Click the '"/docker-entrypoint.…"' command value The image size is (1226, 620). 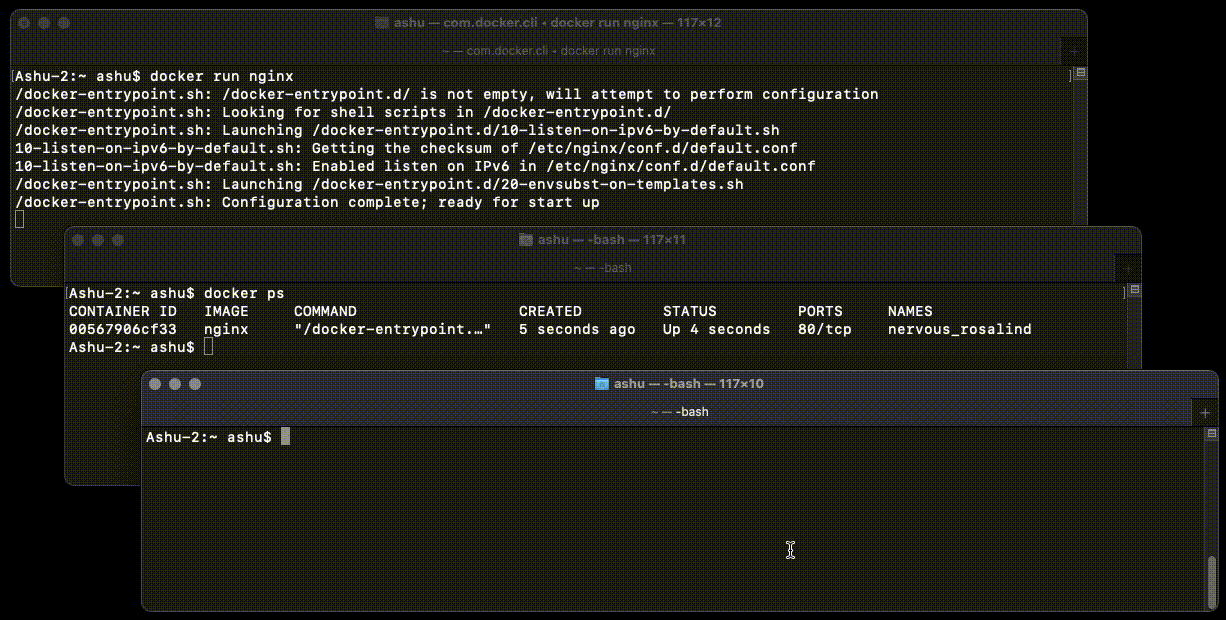393,329
